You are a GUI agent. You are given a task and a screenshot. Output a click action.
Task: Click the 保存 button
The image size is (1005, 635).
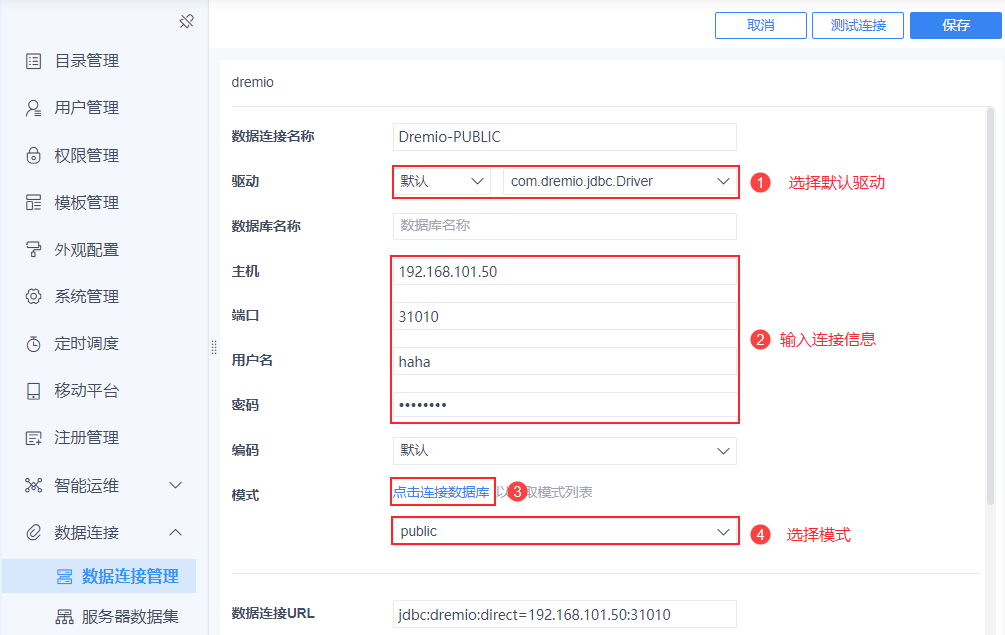(956, 26)
